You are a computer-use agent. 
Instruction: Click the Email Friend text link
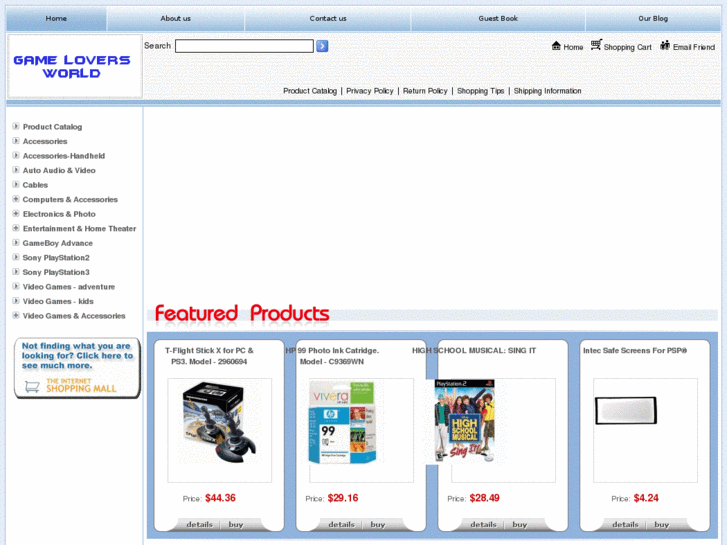pyautogui.click(x=694, y=47)
